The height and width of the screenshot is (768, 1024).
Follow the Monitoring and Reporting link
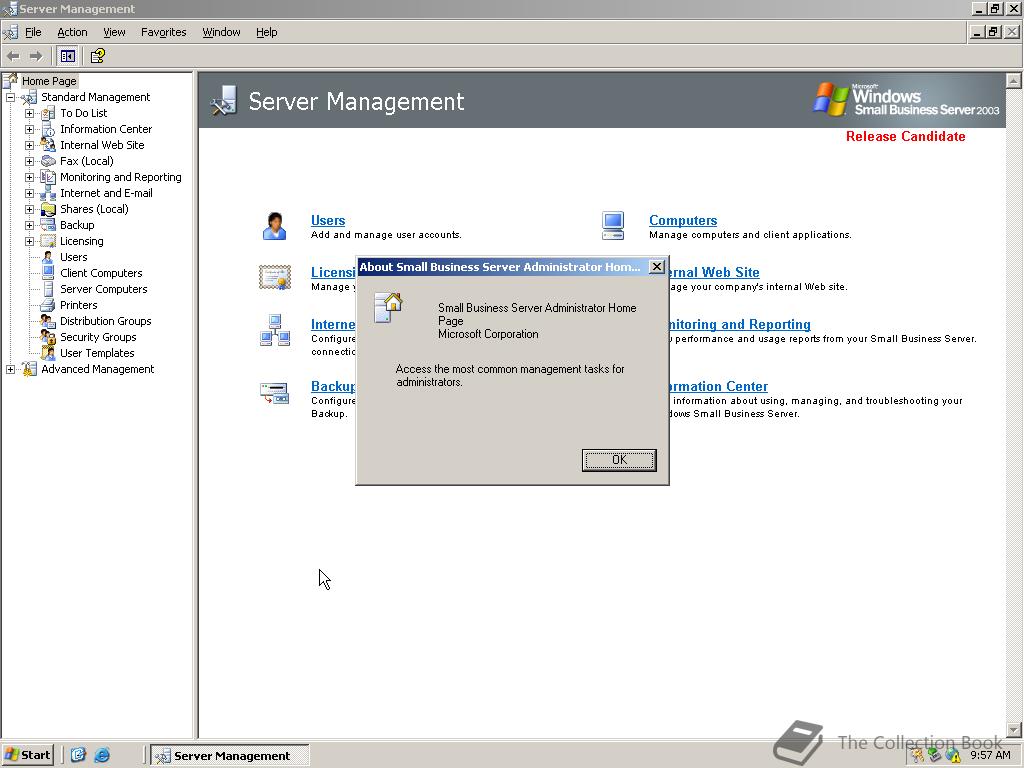tap(741, 324)
